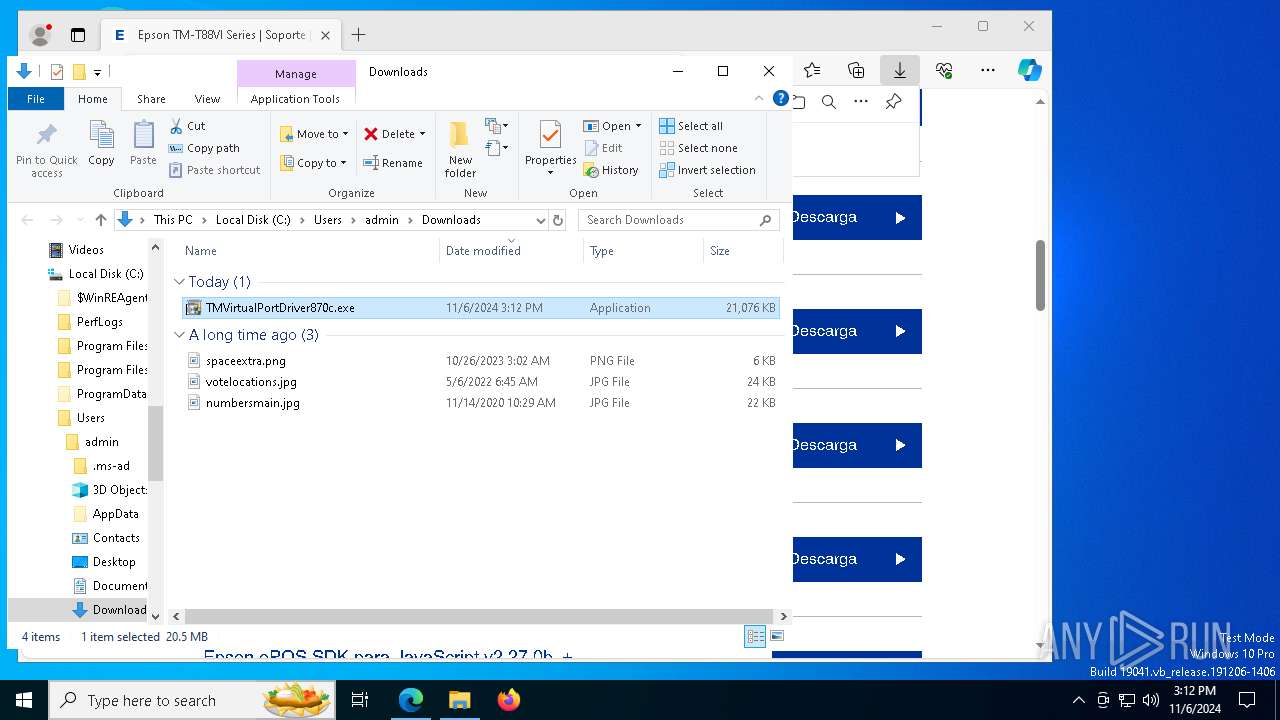Click Windows search box on taskbar
The width and height of the screenshot is (1280, 720).
click(192, 700)
